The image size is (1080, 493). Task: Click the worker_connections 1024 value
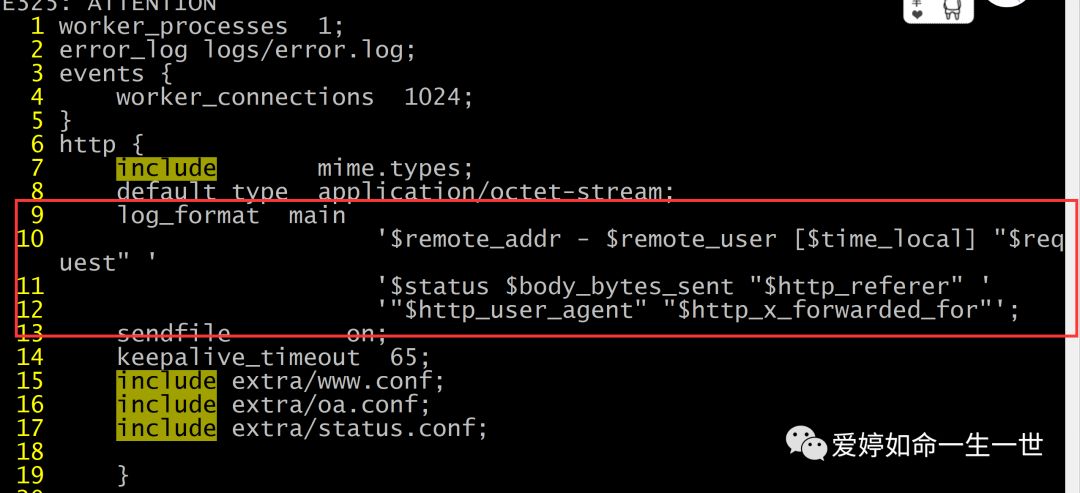click(437, 98)
